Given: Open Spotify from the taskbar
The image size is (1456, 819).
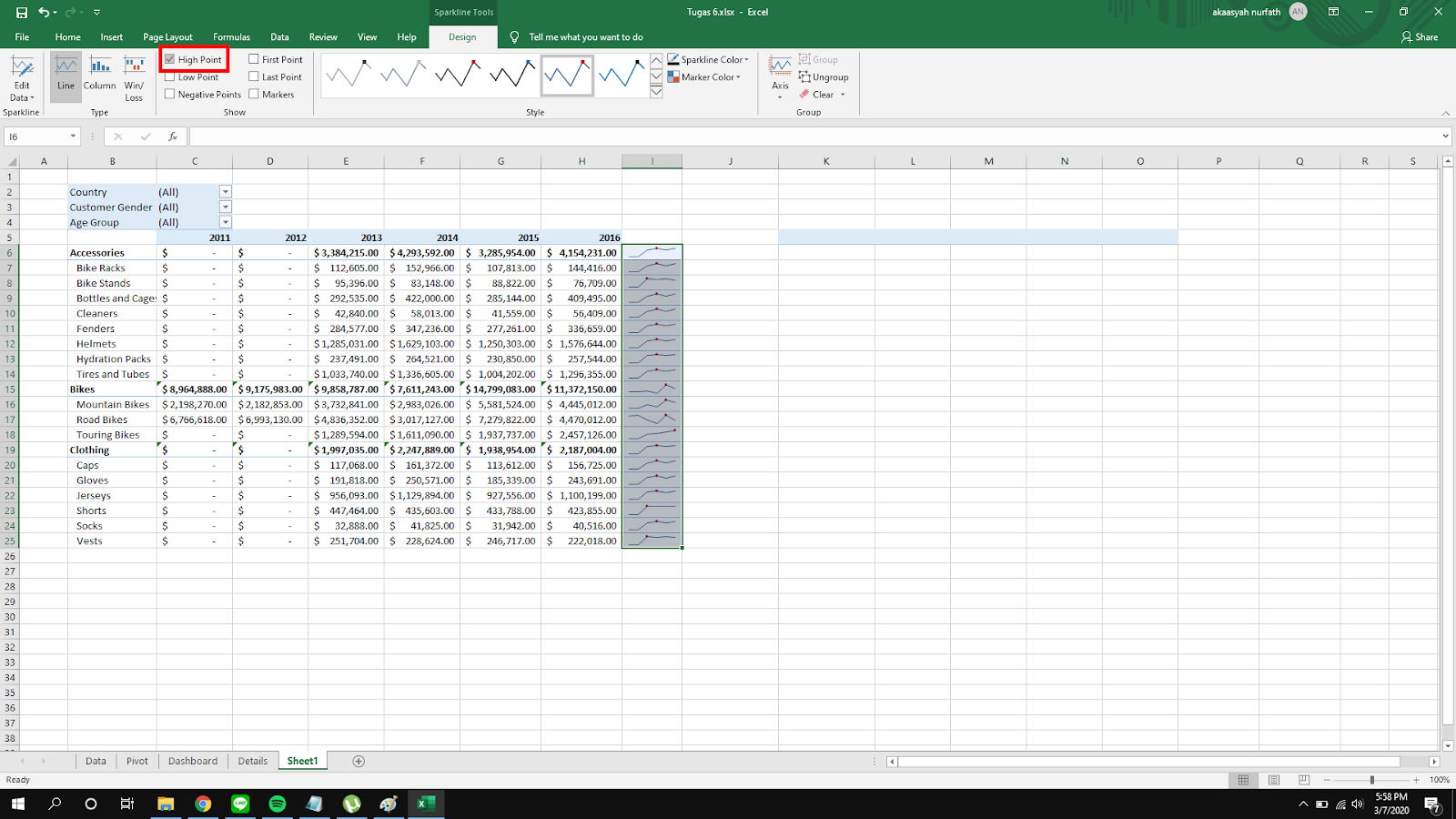Looking at the screenshot, I should pos(278,804).
